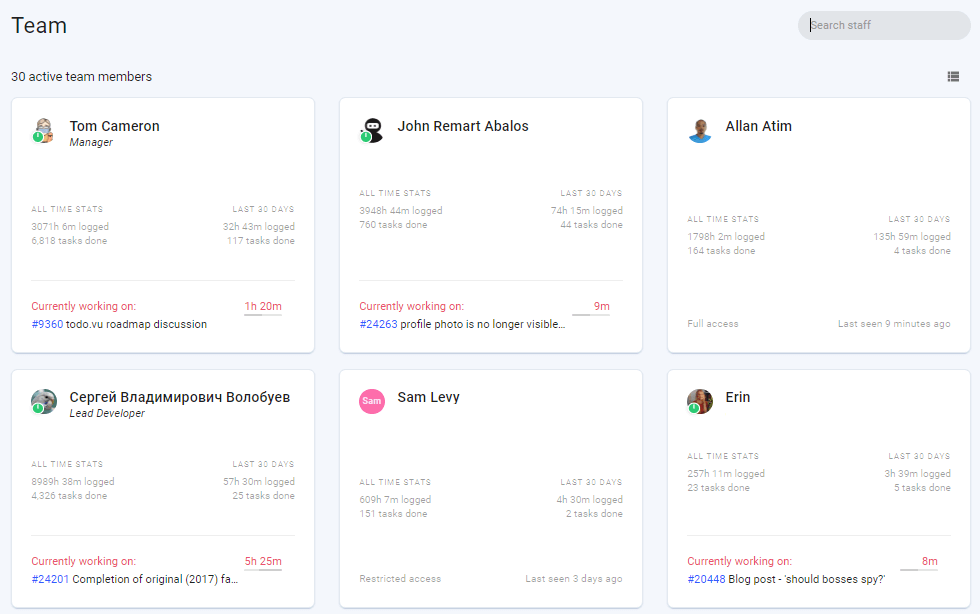Click Сергей's 5h 25m timer progress
This screenshot has width=980, height=614.
pos(262,563)
